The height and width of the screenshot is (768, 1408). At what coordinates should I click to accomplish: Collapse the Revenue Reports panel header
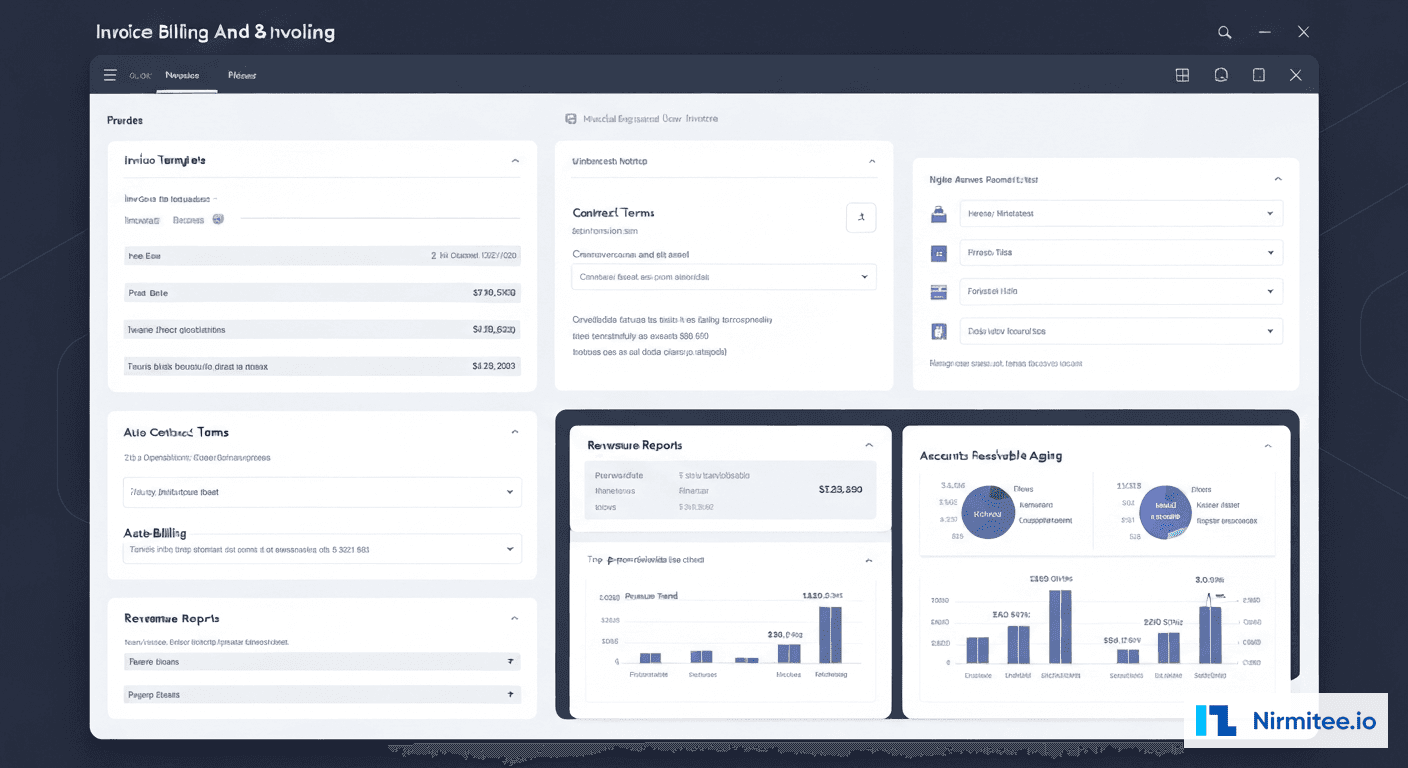pos(868,445)
